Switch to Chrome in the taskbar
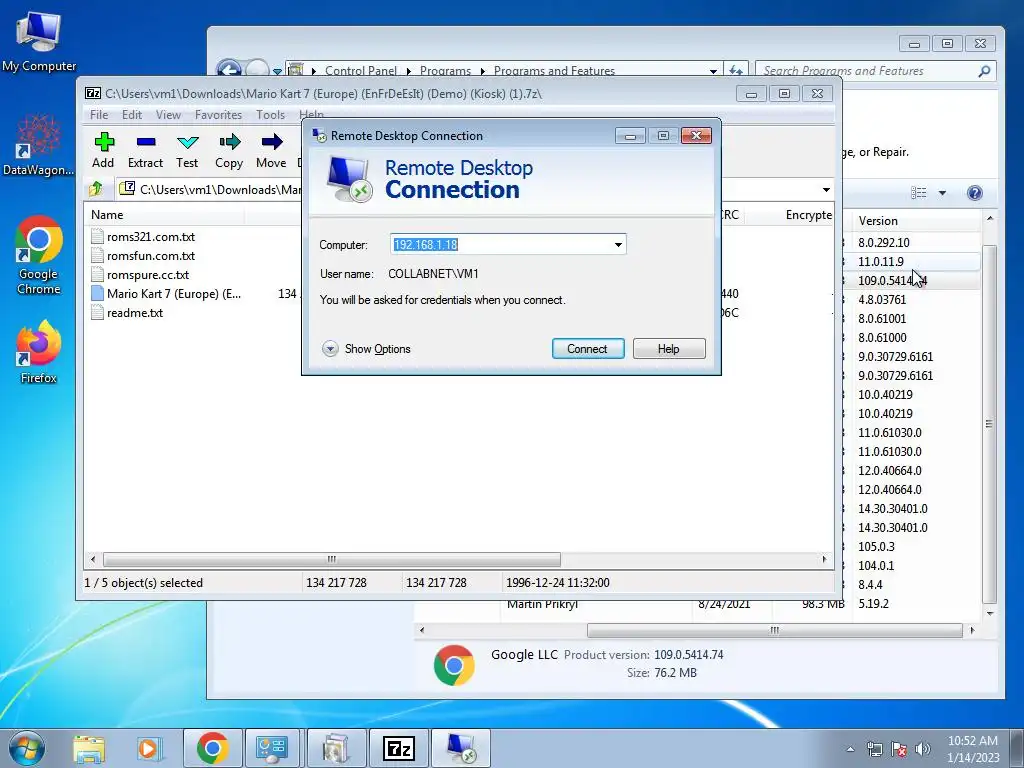The image size is (1024, 768). [212, 748]
